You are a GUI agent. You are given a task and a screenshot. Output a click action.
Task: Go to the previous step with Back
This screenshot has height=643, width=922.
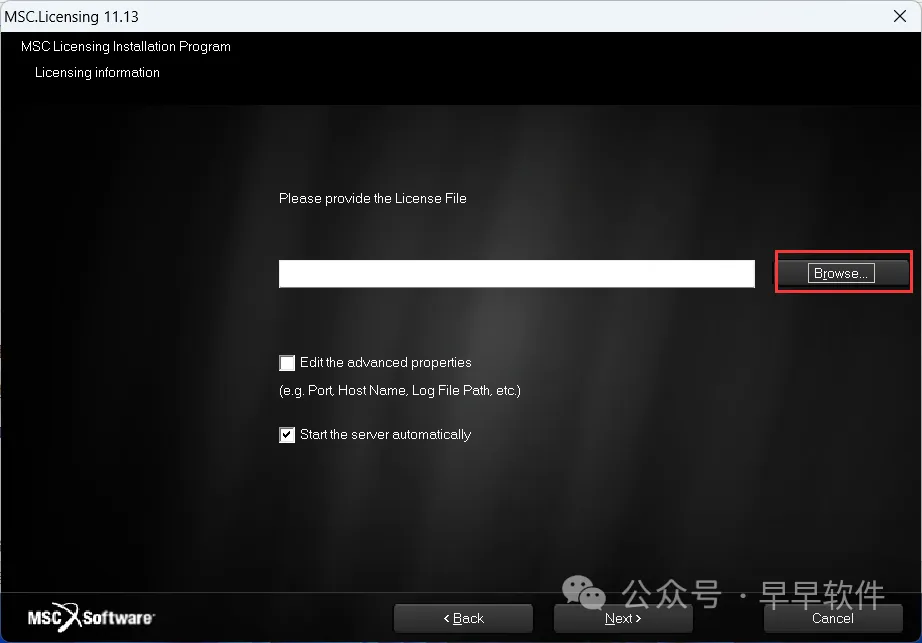pos(463,618)
